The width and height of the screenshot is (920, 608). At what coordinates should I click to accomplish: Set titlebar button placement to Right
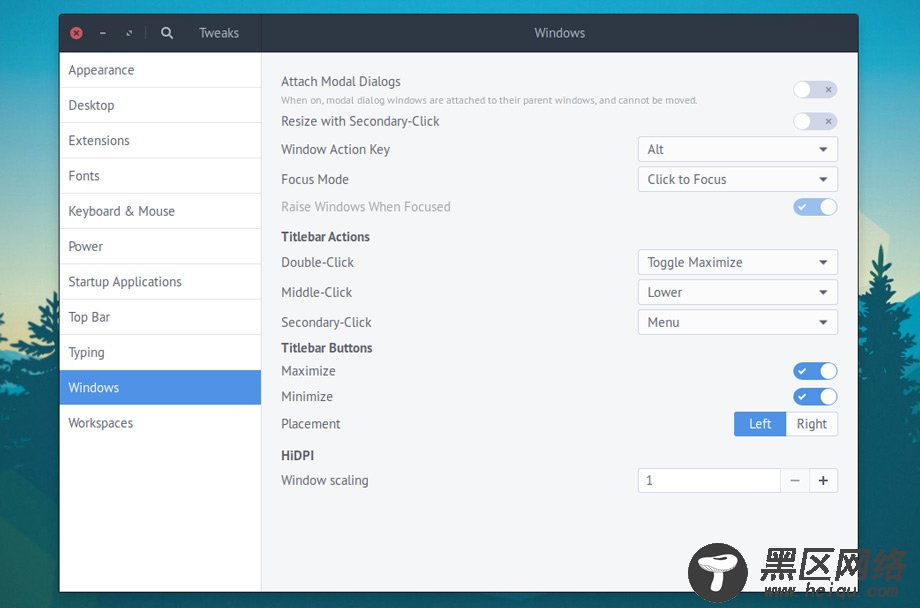(x=812, y=424)
